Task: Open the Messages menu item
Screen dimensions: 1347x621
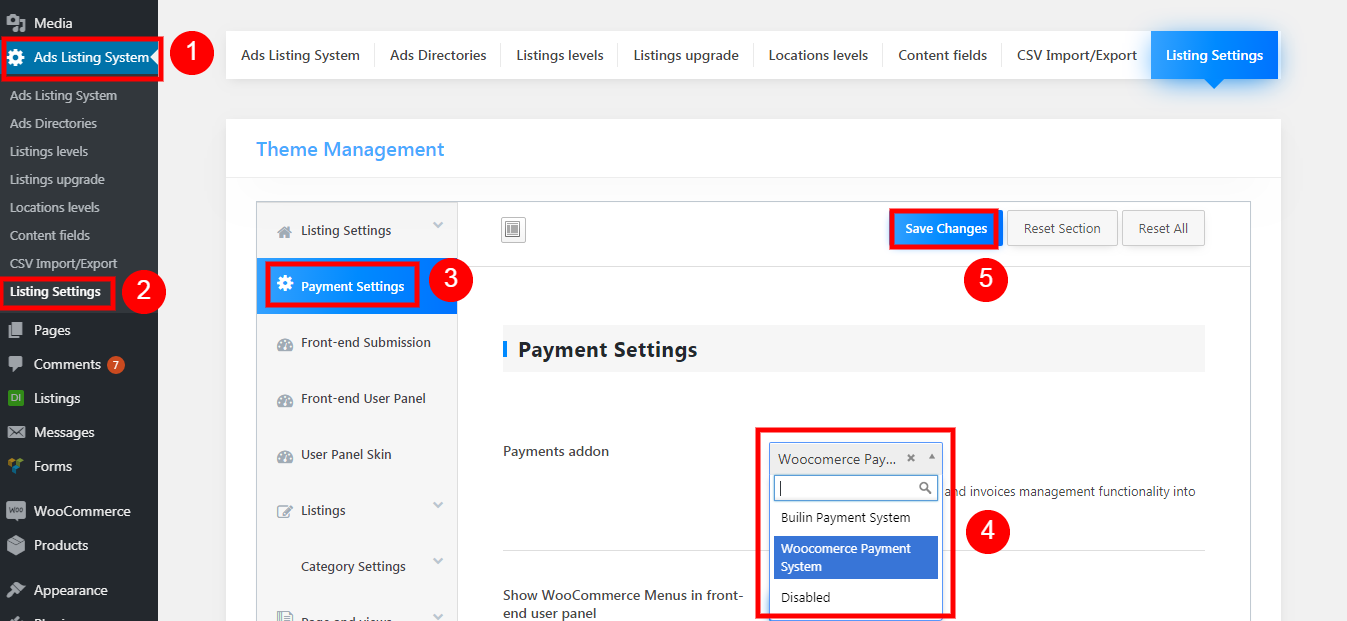Action: pos(79,432)
